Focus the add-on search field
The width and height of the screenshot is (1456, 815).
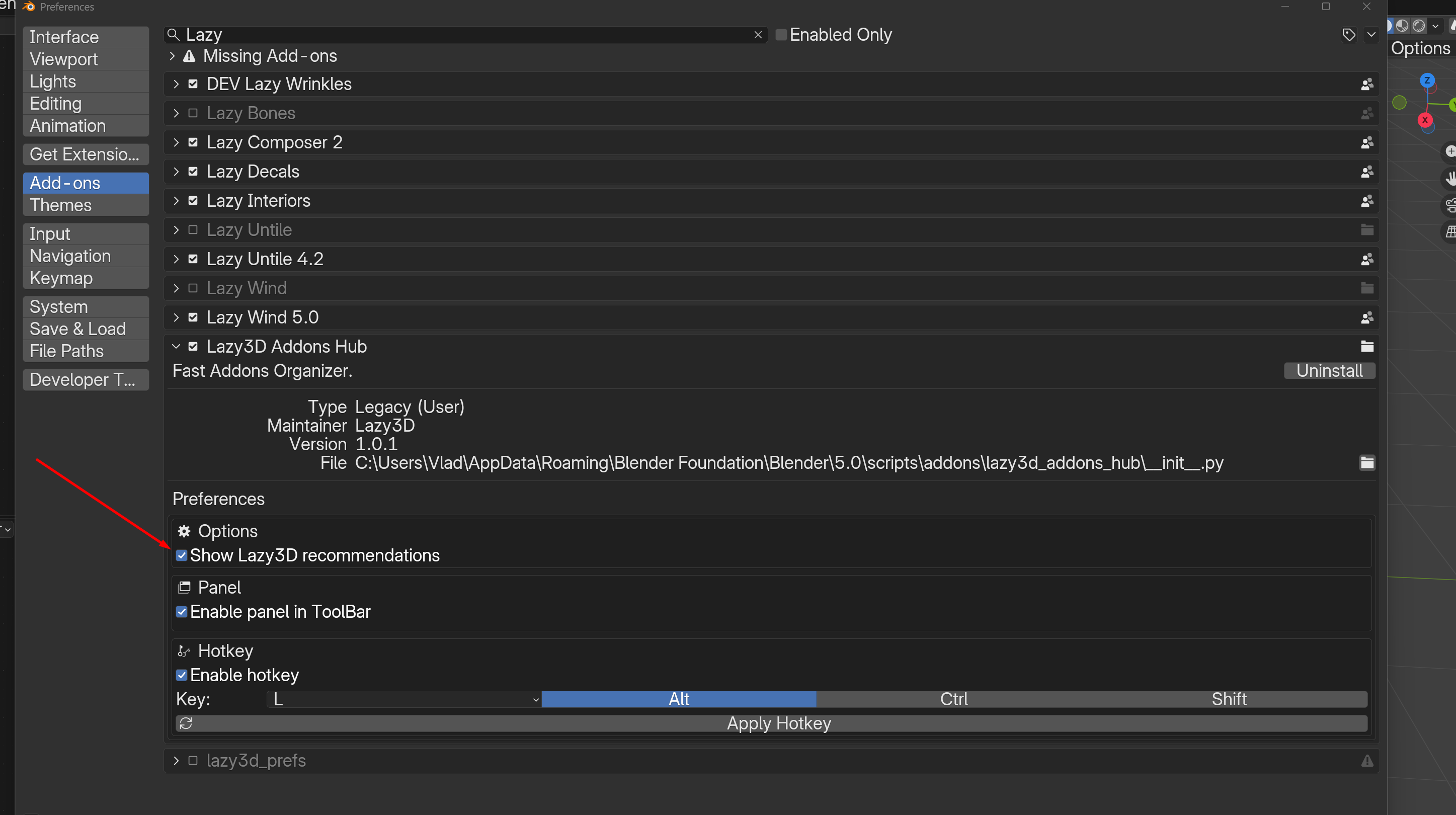[x=466, y=35]
